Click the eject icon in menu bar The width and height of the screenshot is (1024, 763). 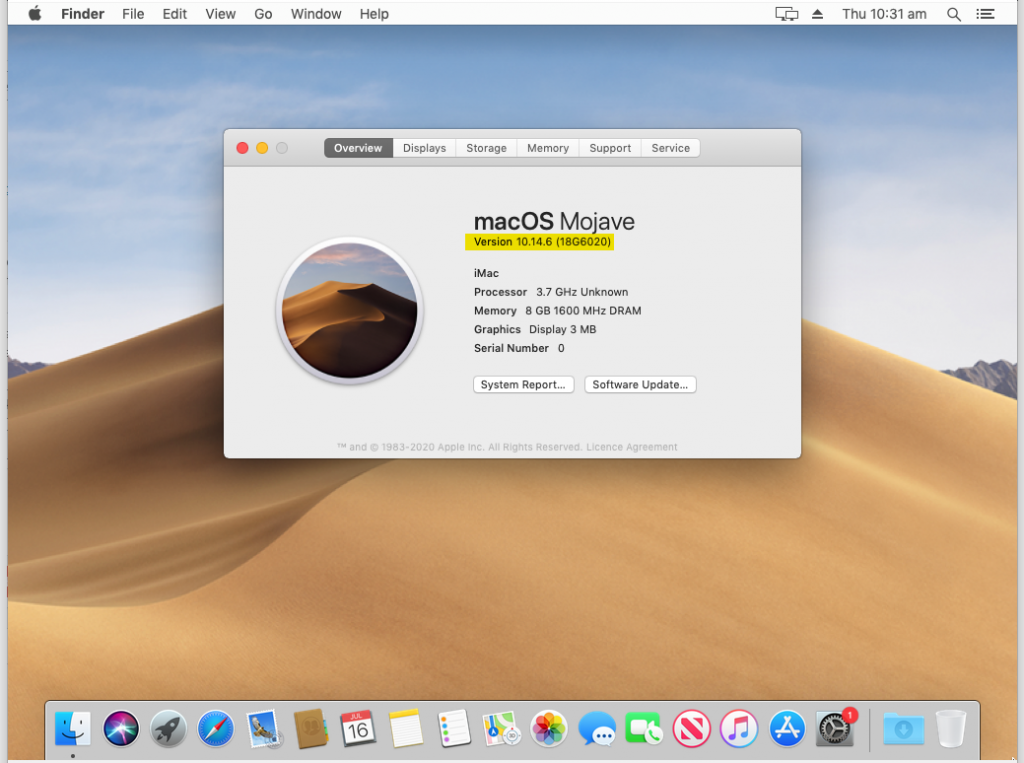[817, 14]
